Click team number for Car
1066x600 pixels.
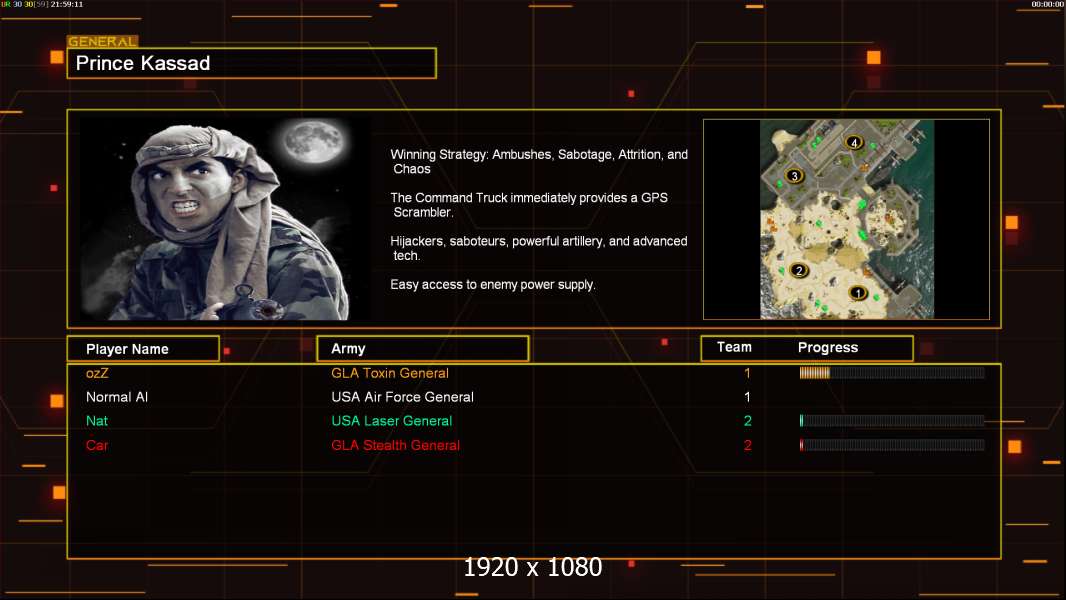(x=747, y=445)
